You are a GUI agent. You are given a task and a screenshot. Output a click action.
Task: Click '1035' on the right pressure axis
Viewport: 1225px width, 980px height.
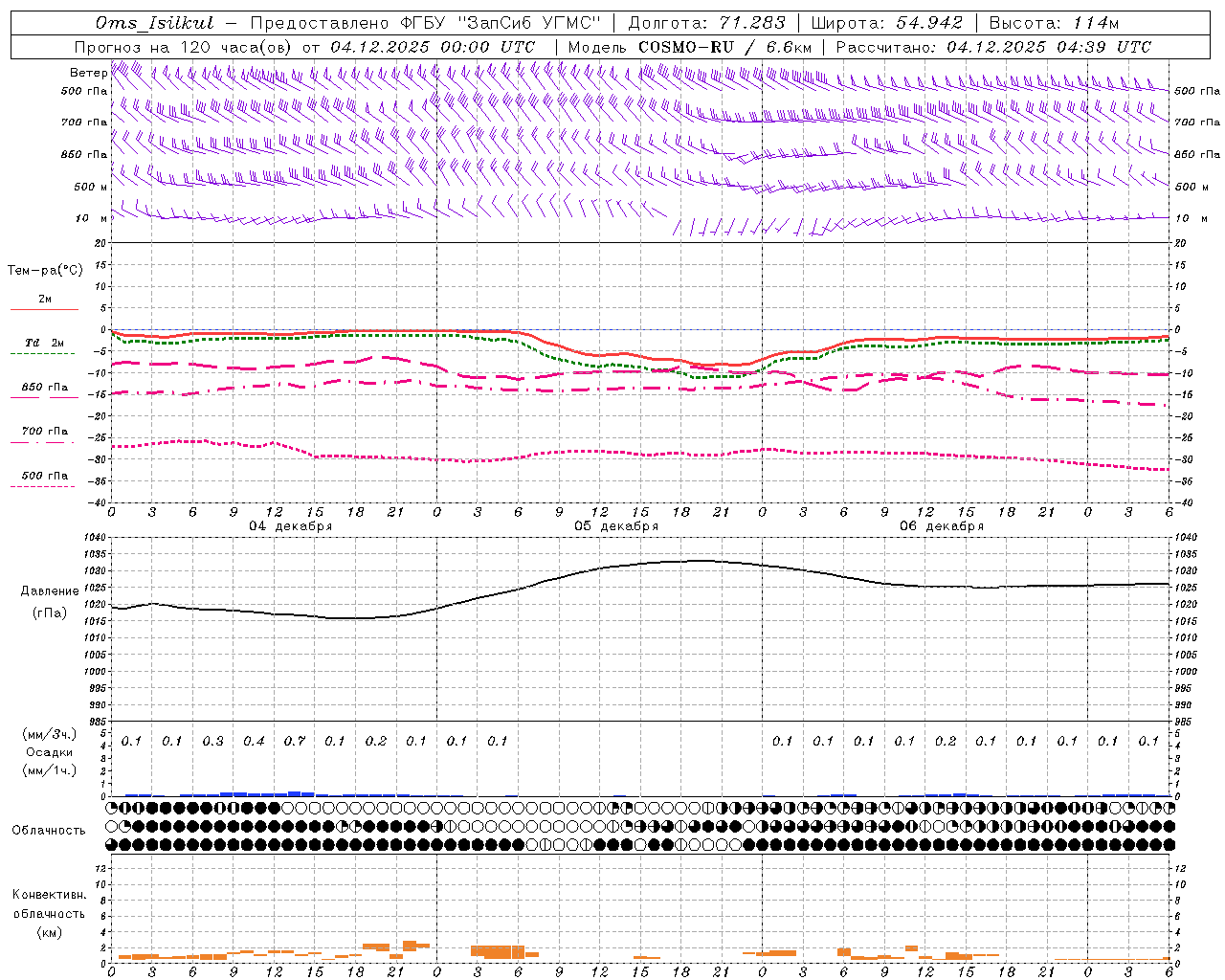tap(1187, 555)
